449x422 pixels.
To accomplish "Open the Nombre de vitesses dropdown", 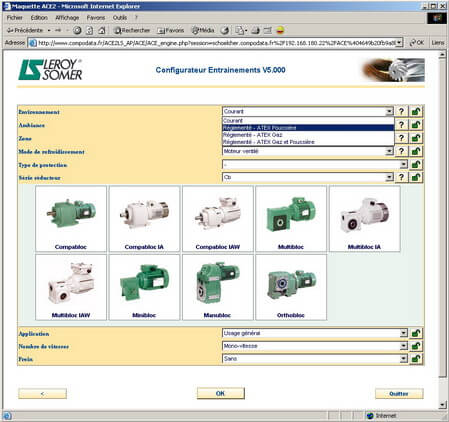I will point(315,346).
